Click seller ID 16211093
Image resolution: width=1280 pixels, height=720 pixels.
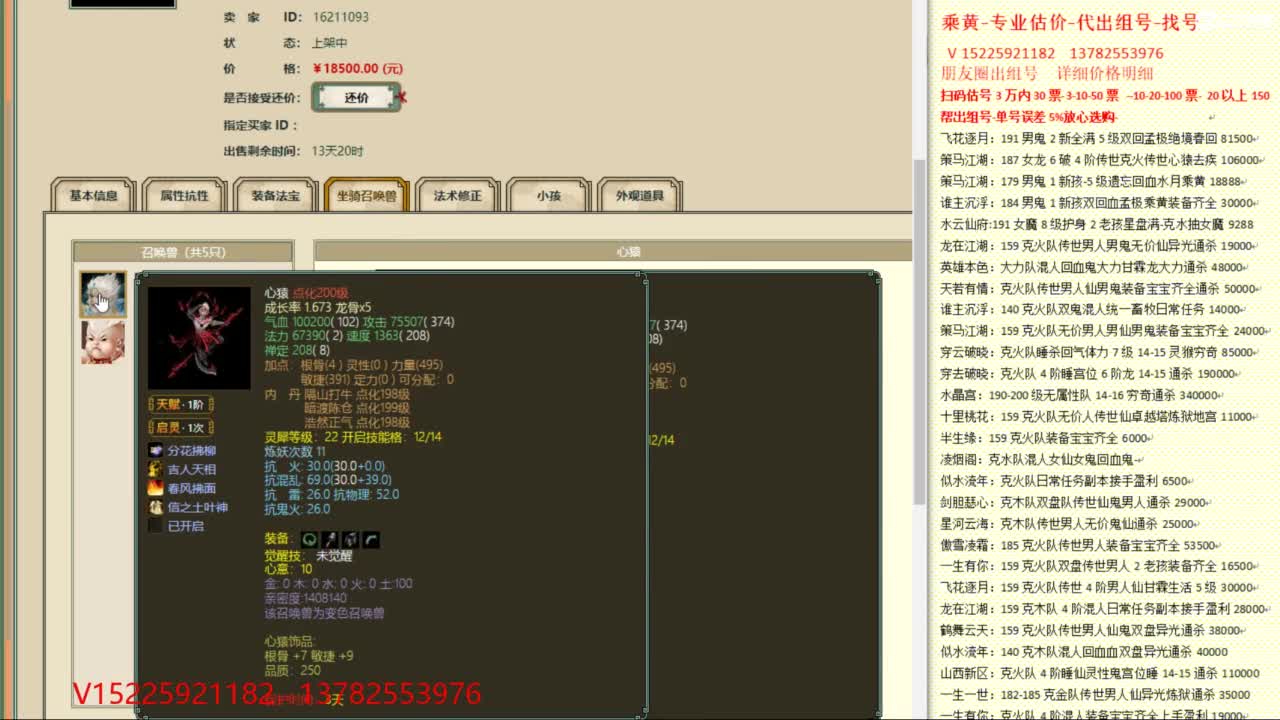[x=340, y=17]
